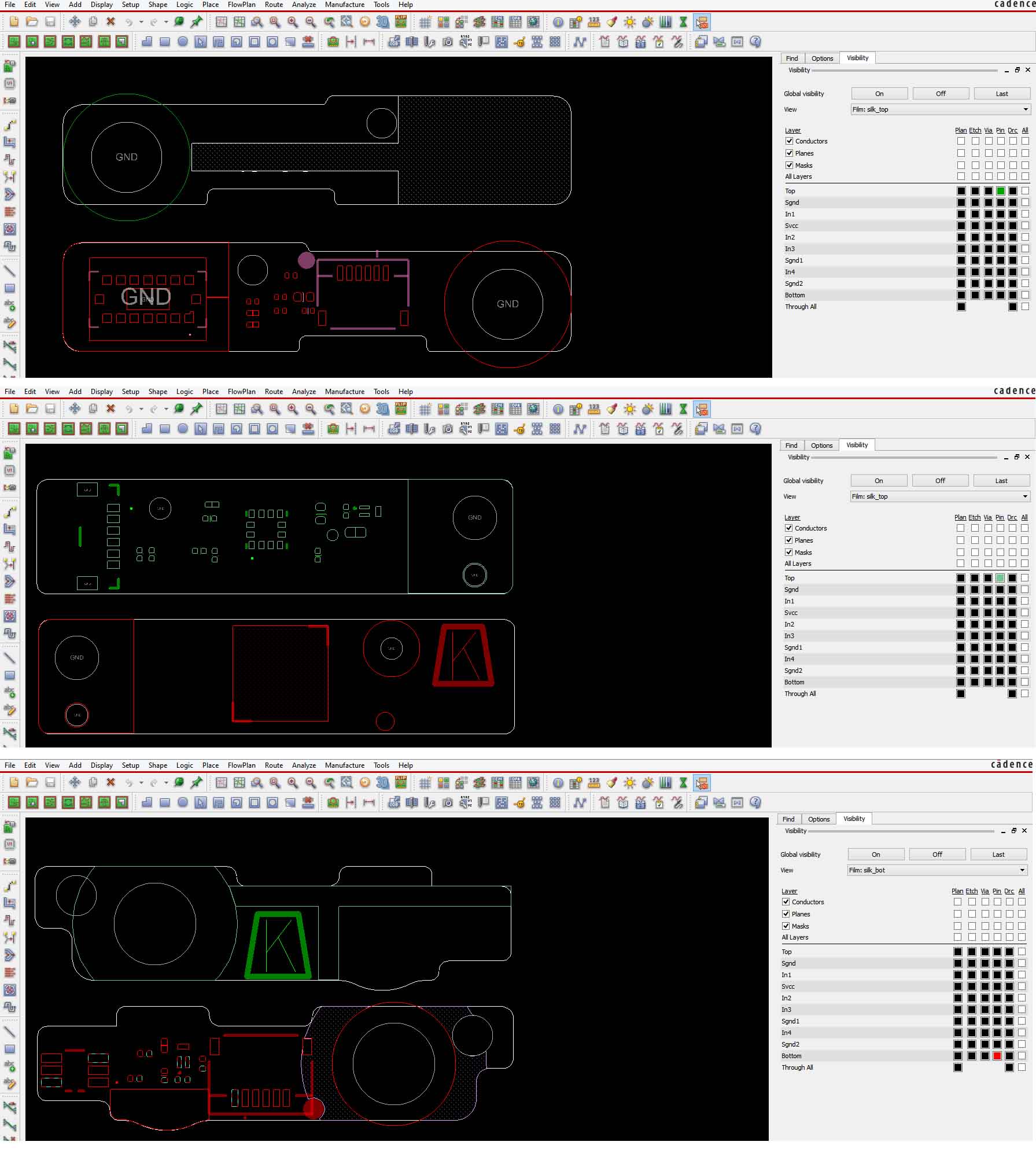Image resolution: width=1036 pixels, height=1149 pixels.
Task: Click the zoom-in magnifier icon in uppermost toolbar
Action: [x=293, y=22]
